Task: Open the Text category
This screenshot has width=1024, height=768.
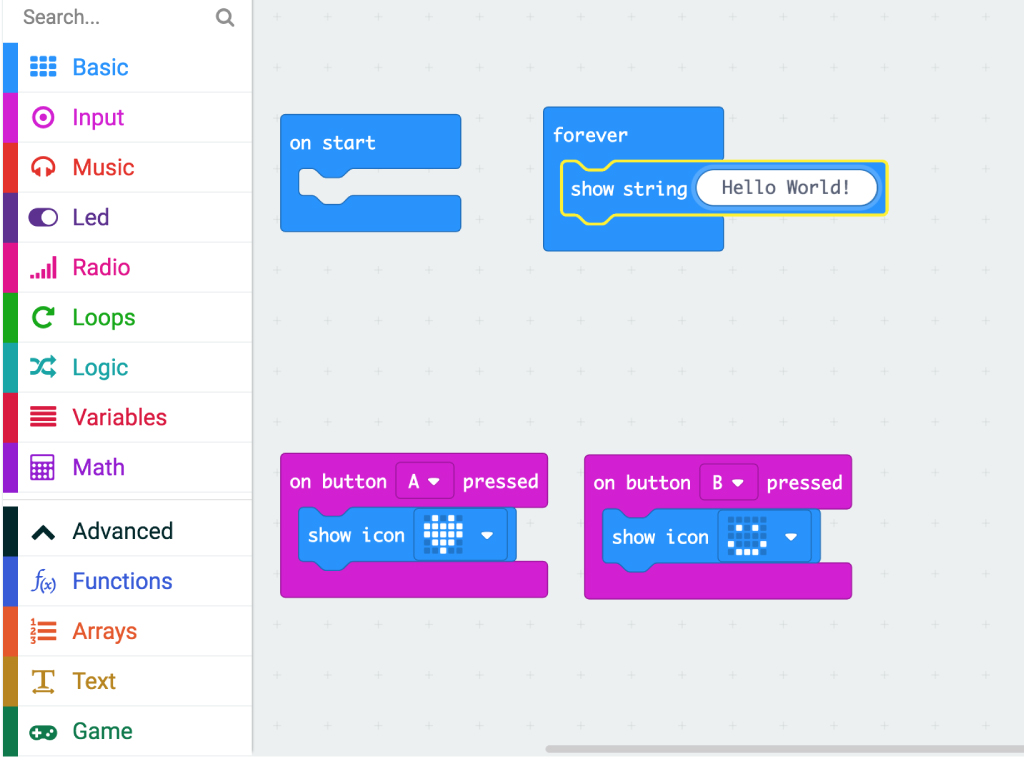Action: tap(127, 681)
